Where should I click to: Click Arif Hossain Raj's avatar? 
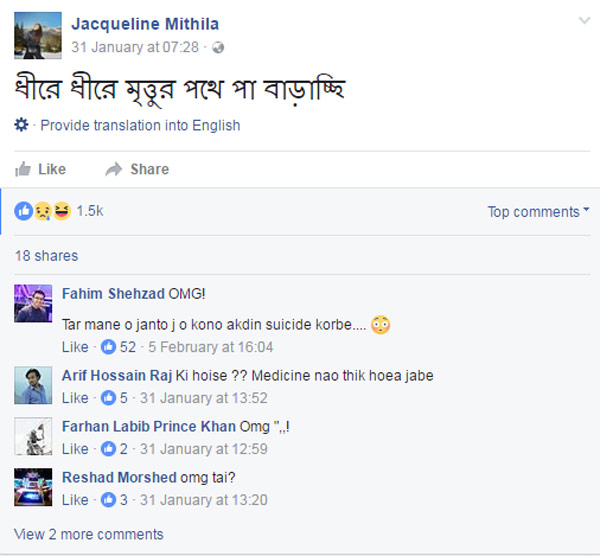pos(33,385)
